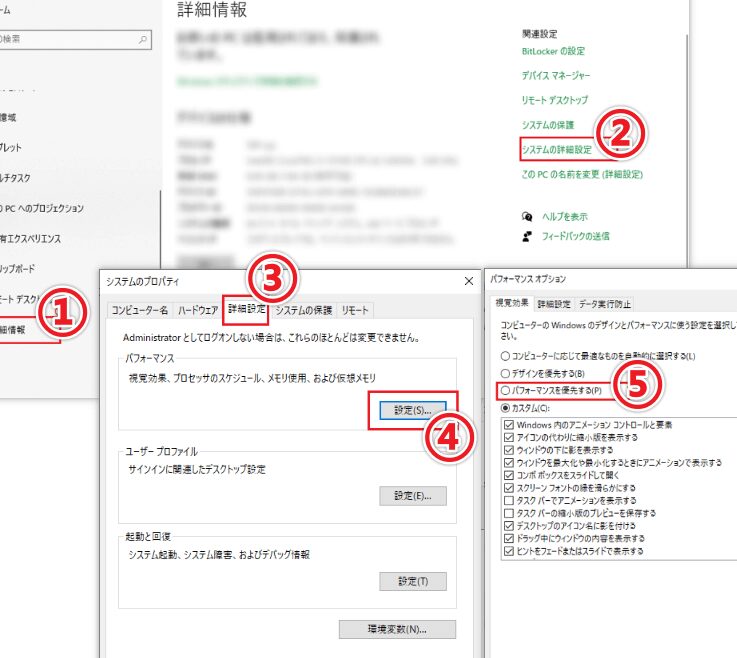The width and height of the screenshot is (737, 658).
Task: Toggle ウィンドウの下に影を表示する checkbox
Action: coord(509,450)
